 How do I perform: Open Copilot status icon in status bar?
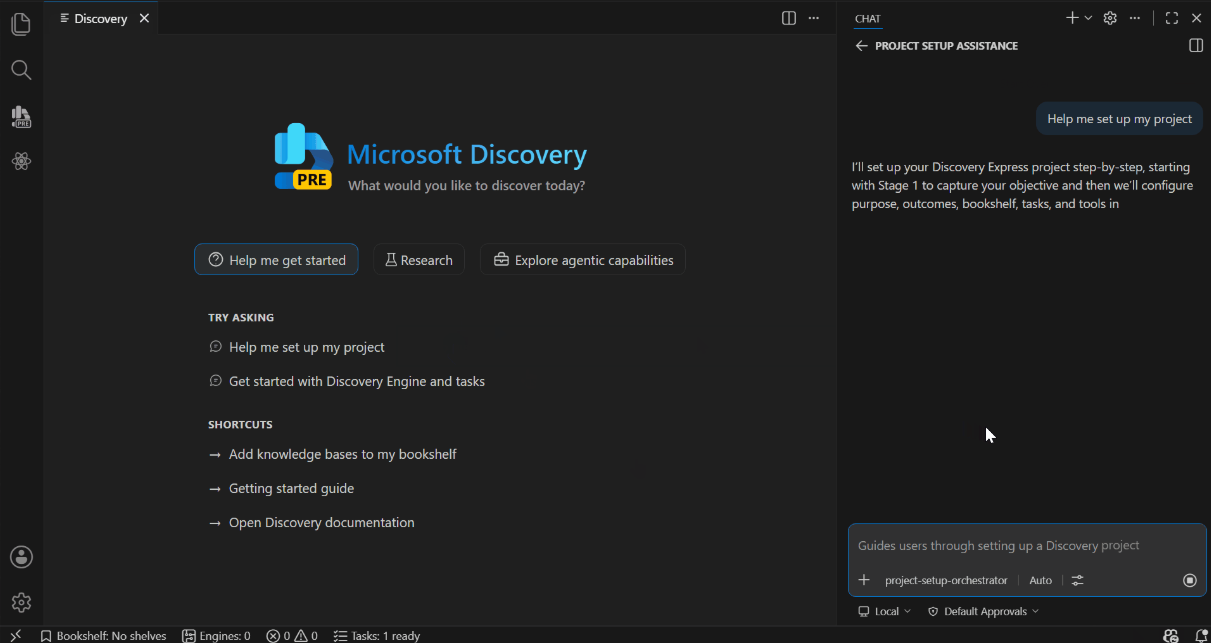[x=1171, y=635]
